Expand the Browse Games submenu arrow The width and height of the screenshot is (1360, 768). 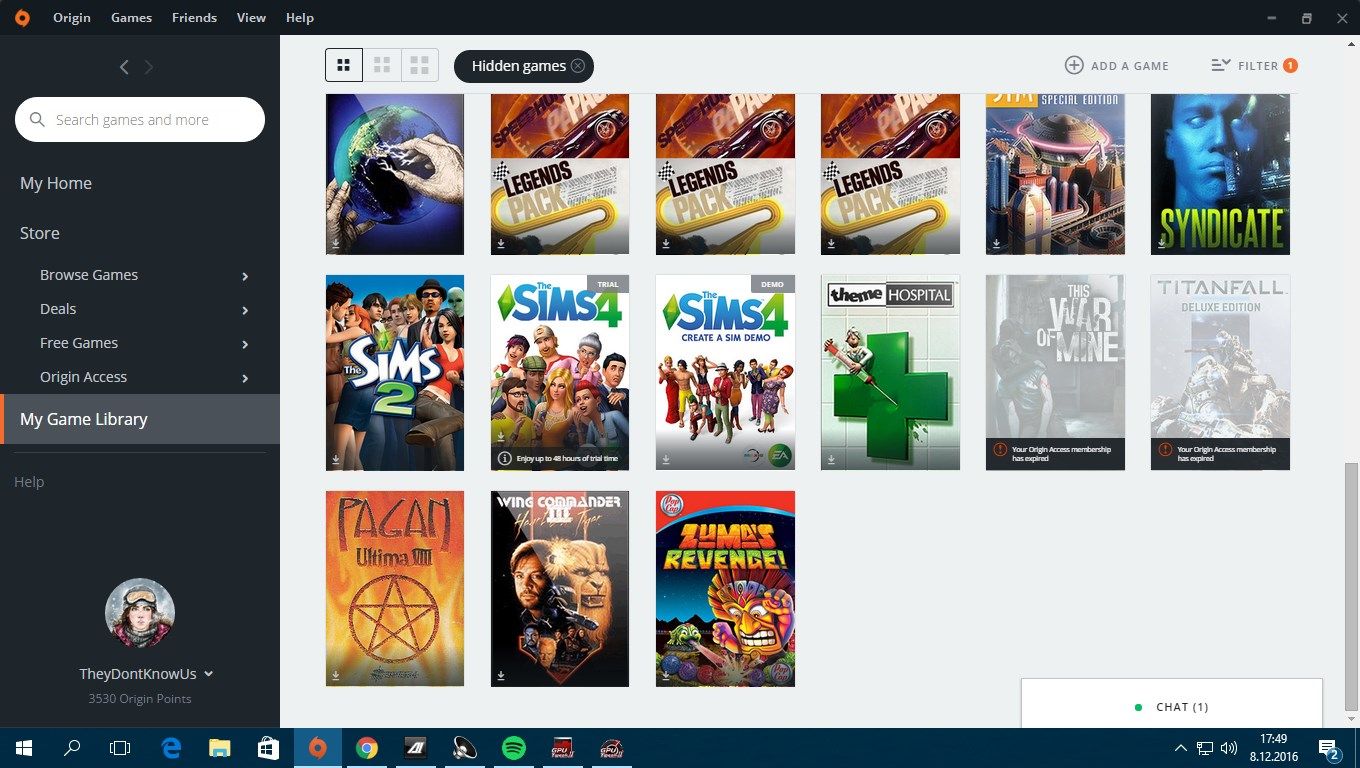click(245, 276)
